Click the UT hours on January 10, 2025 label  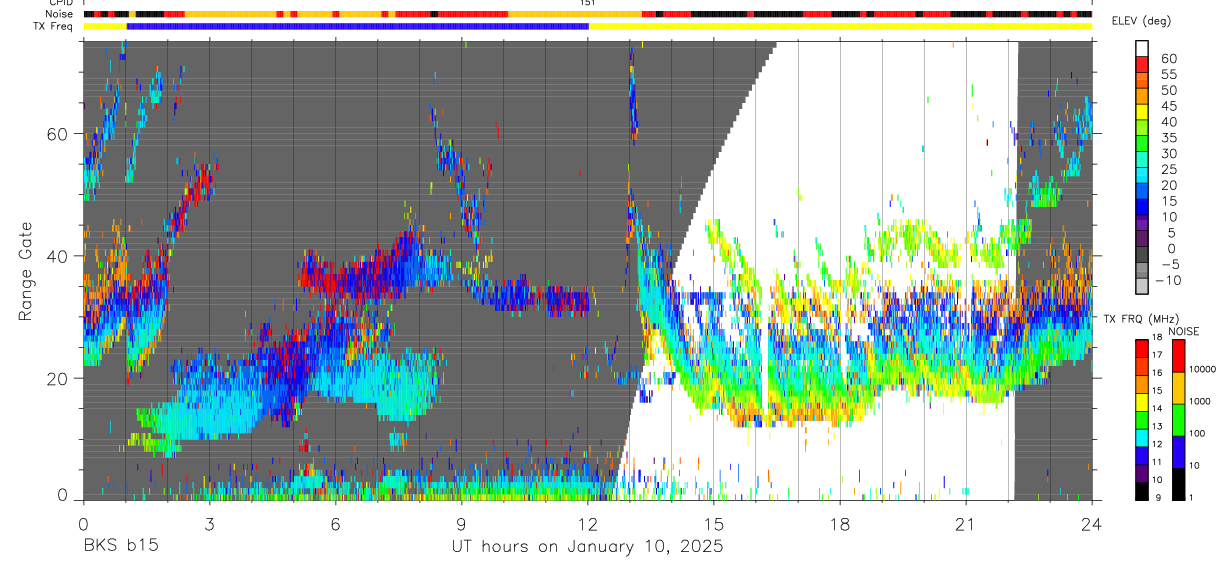pos(587,547)
